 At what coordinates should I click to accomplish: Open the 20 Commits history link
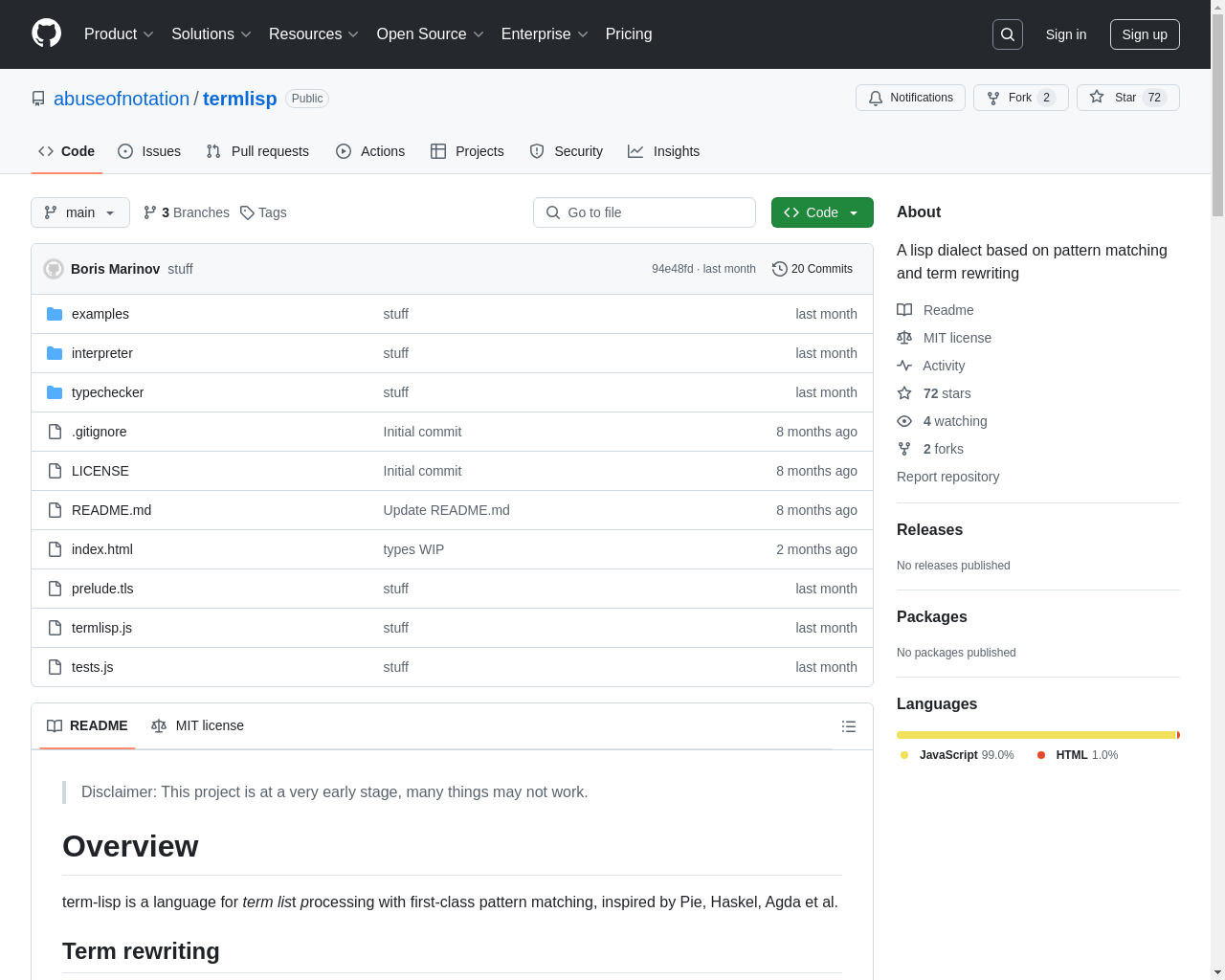click(x=813, y=269)
